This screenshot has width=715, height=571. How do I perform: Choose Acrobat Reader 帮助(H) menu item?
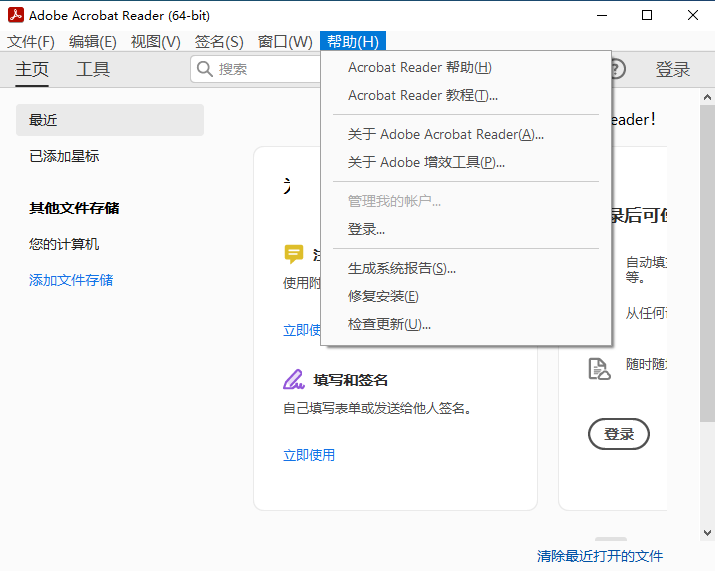tap(466, 67)
